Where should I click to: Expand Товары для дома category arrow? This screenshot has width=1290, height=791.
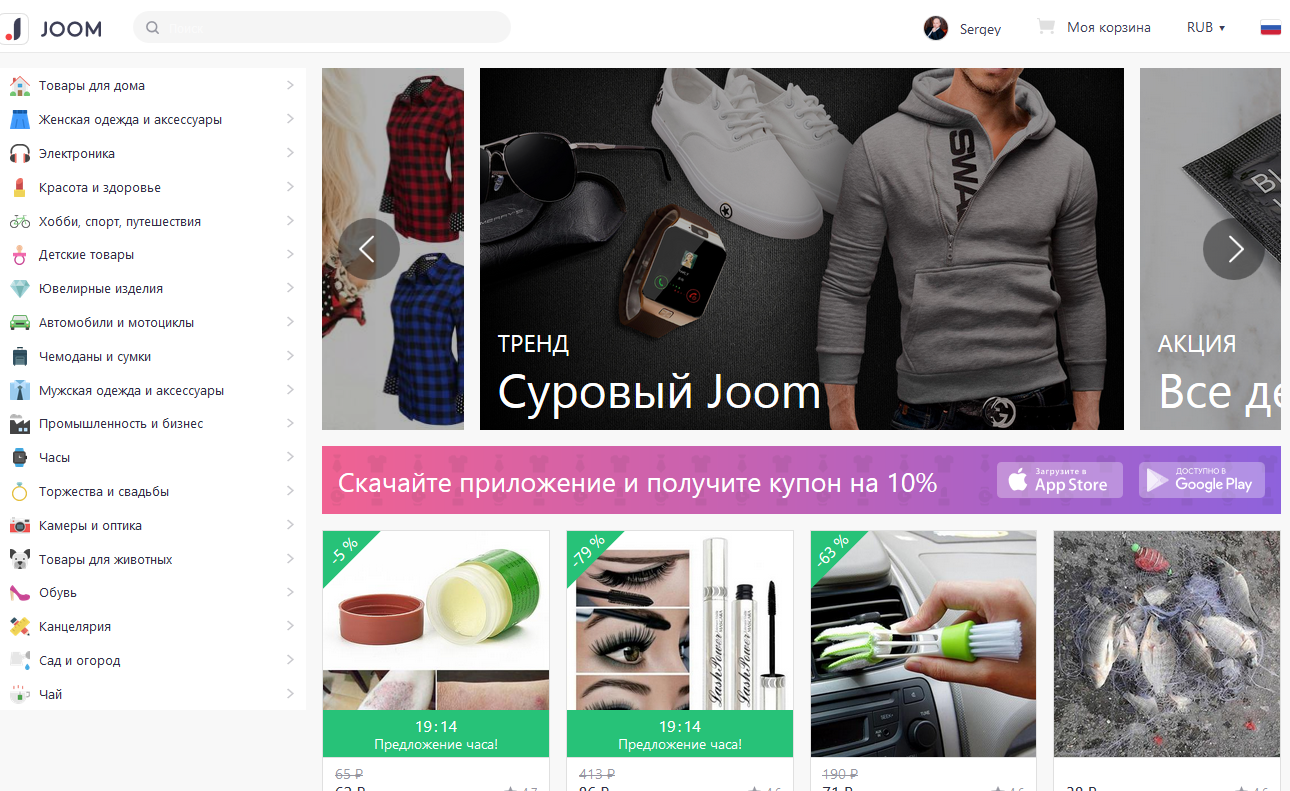(x=290, y=85)
